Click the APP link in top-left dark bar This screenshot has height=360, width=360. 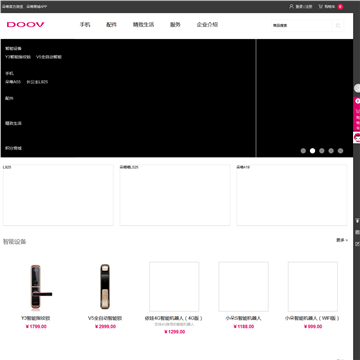(x=37, y=6)
